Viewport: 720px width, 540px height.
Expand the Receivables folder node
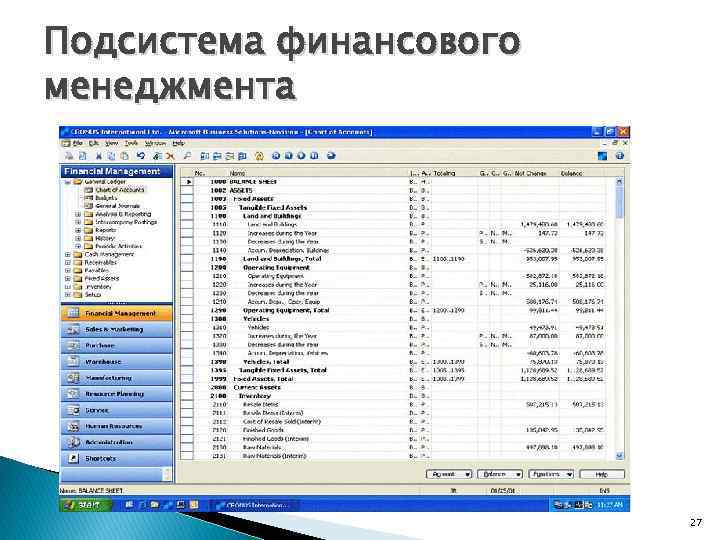tap(68, 263)
